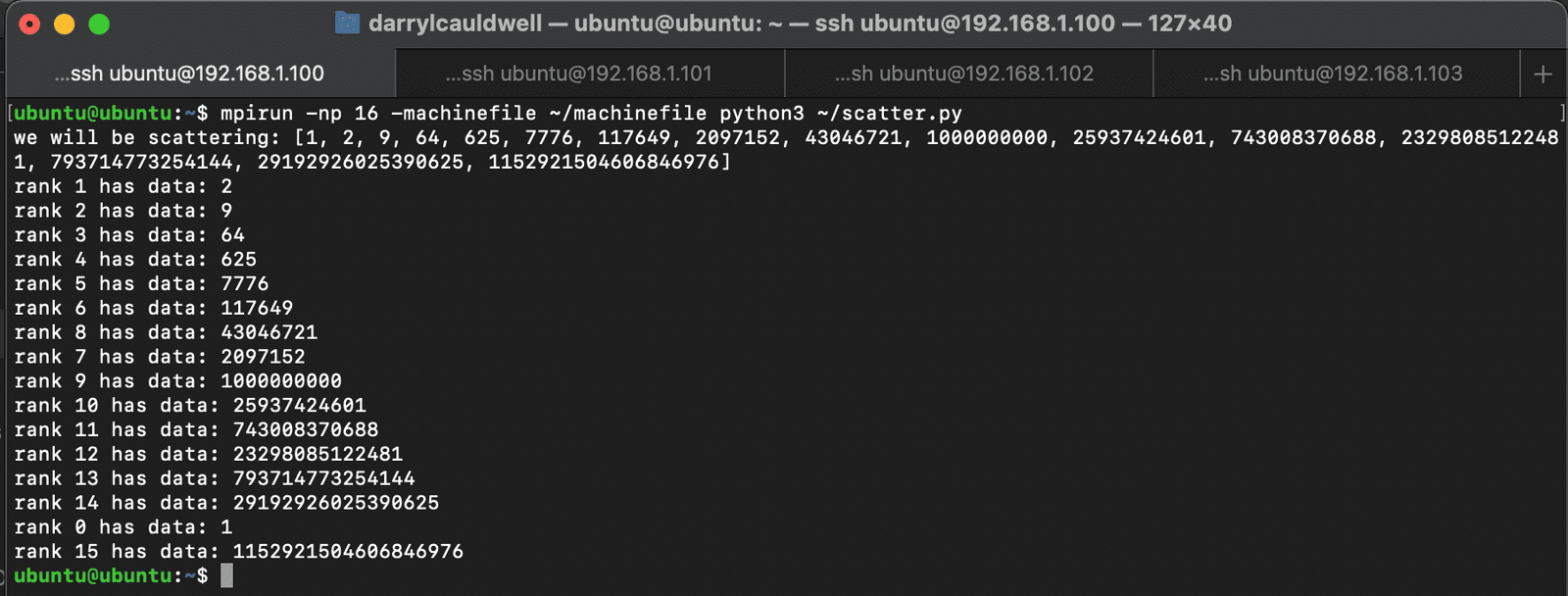Click the terminal cursor at the last prompt
This screenshot has height=596, width=1568.
pyautogui.click(x=226, y=575)
